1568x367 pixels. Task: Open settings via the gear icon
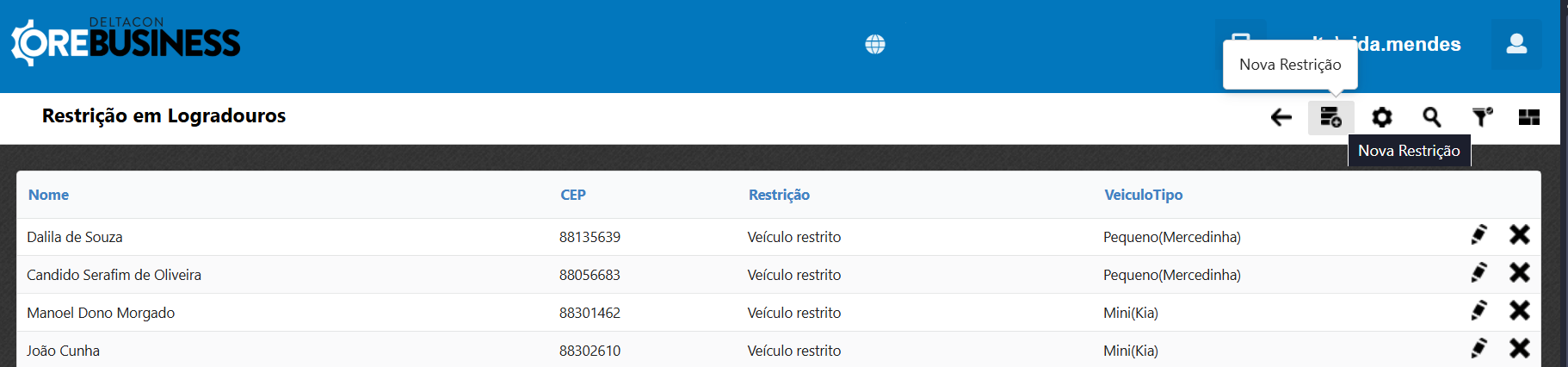tap(1381, 117)
